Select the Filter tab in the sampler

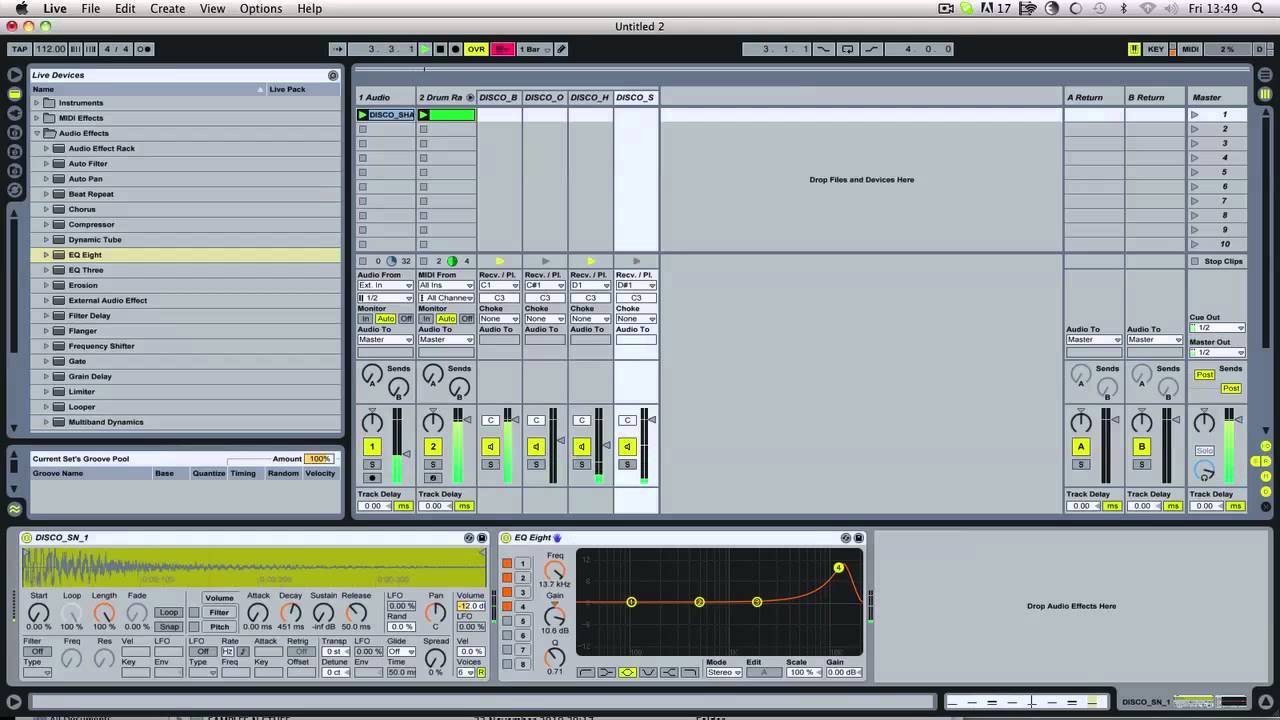[219, 612]
